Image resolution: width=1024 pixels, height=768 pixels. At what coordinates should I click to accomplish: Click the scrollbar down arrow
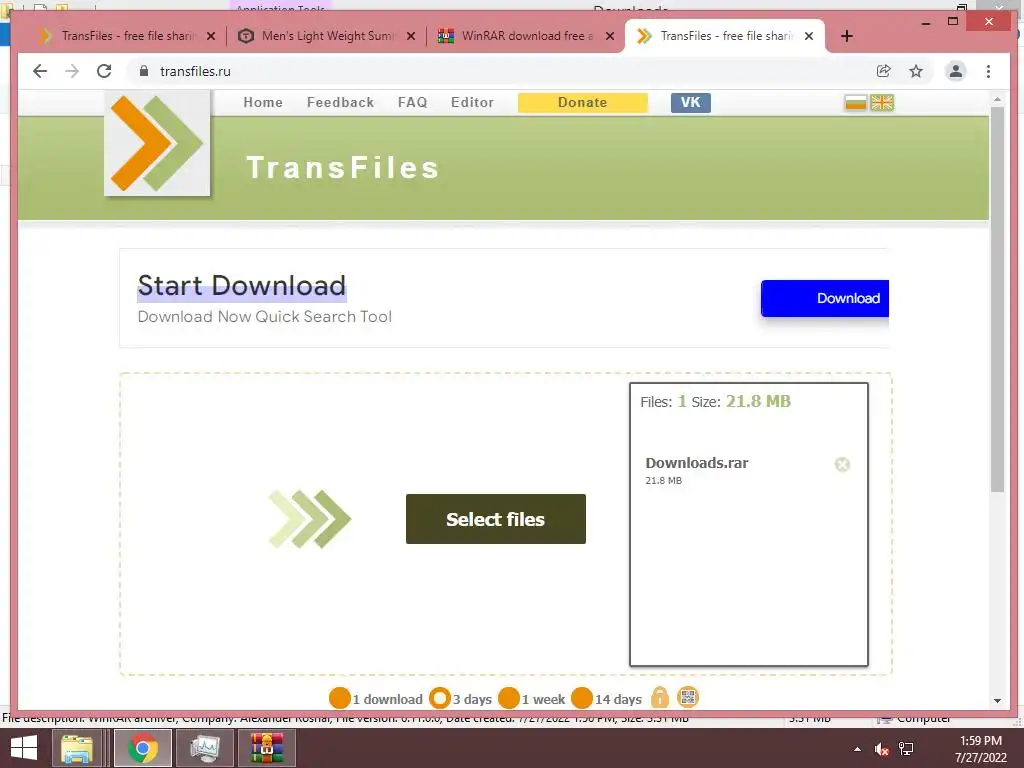pos(997,701)
